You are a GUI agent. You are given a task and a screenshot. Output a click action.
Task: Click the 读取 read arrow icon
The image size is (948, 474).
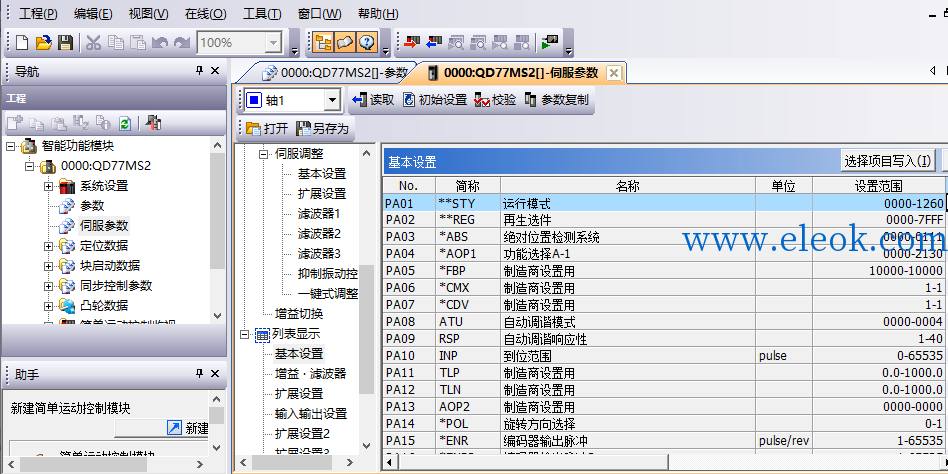[x=360, y=100]
